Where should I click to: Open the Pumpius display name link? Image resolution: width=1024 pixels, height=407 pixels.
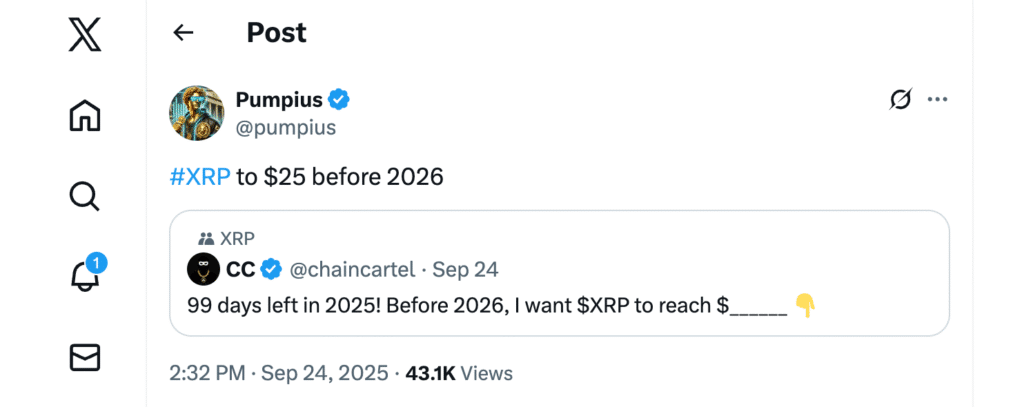click(279, 99)
